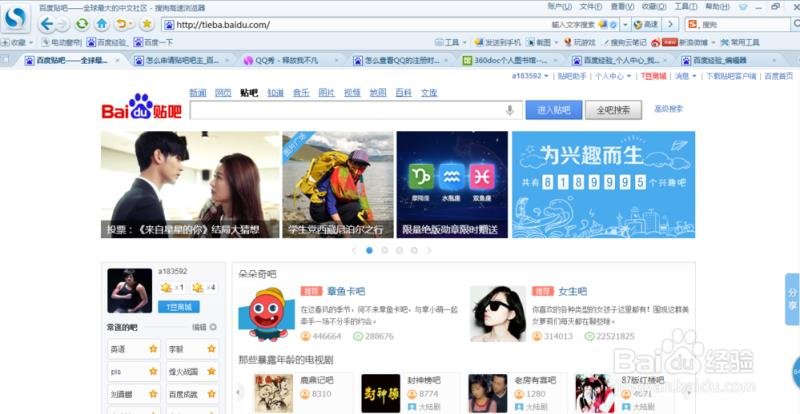Screen dimensions: 800x414
Task: Click the orange undo/restore closed page icon
Action: 121,24
